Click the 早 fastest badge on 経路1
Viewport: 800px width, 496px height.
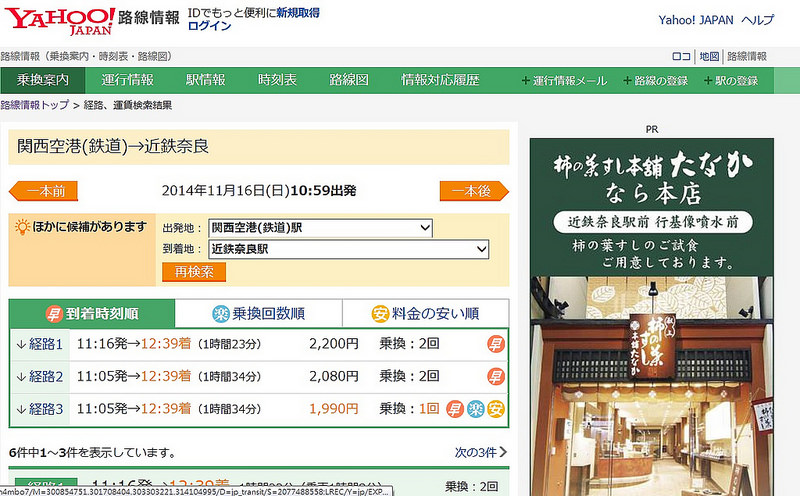495,344
